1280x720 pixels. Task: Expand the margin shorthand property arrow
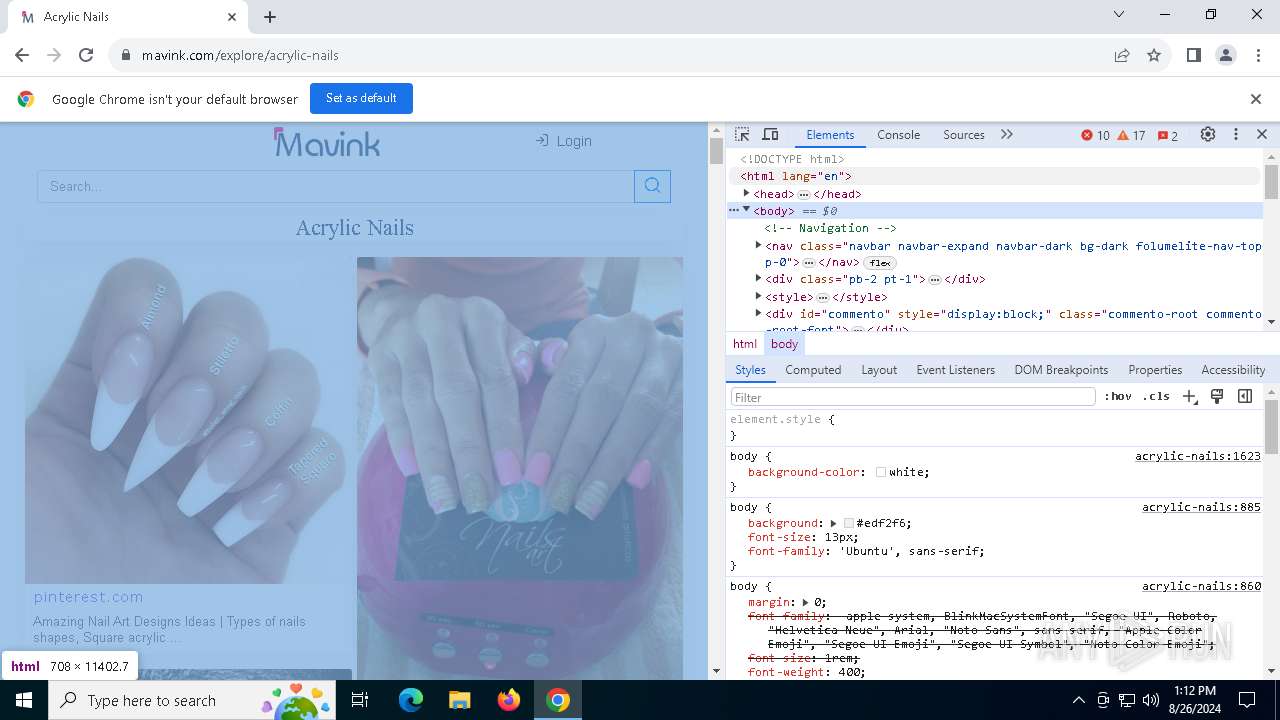coord(805,602)
